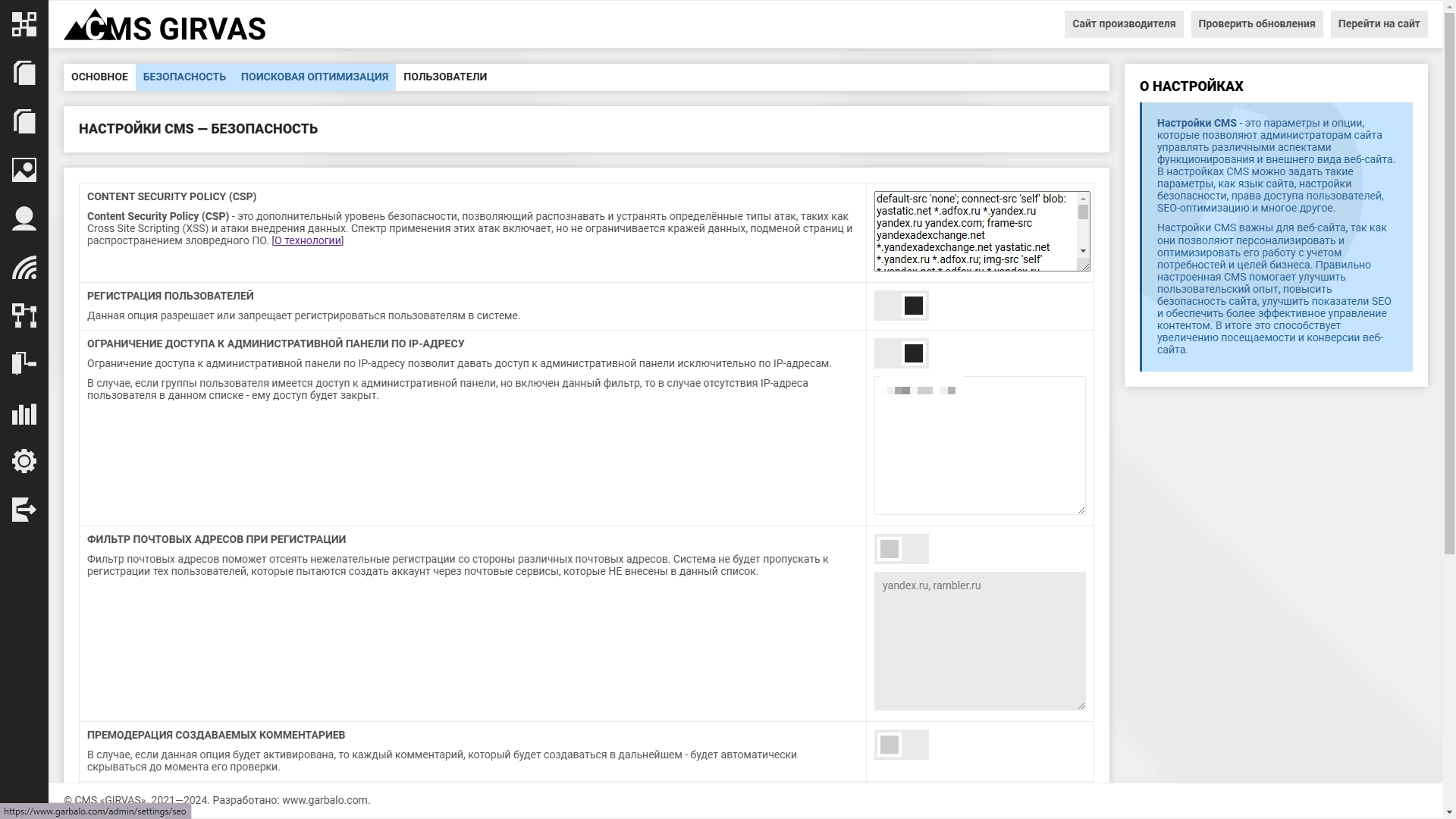Click the Проверить обновления button
Viewport: 1456px width, 819px height.
(1257, 24)
